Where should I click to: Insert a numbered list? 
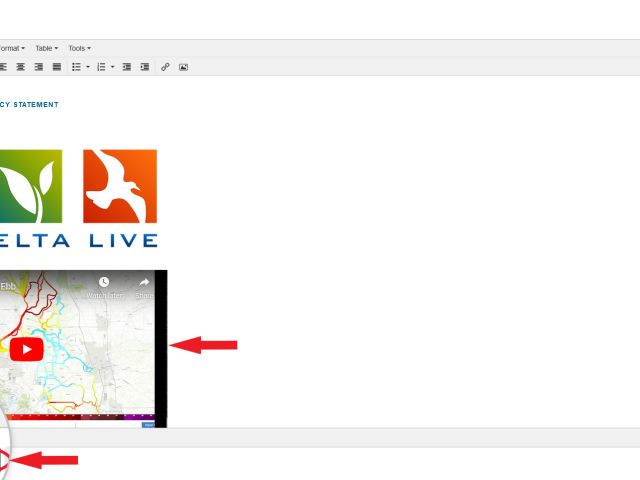[x=101, y=67]
